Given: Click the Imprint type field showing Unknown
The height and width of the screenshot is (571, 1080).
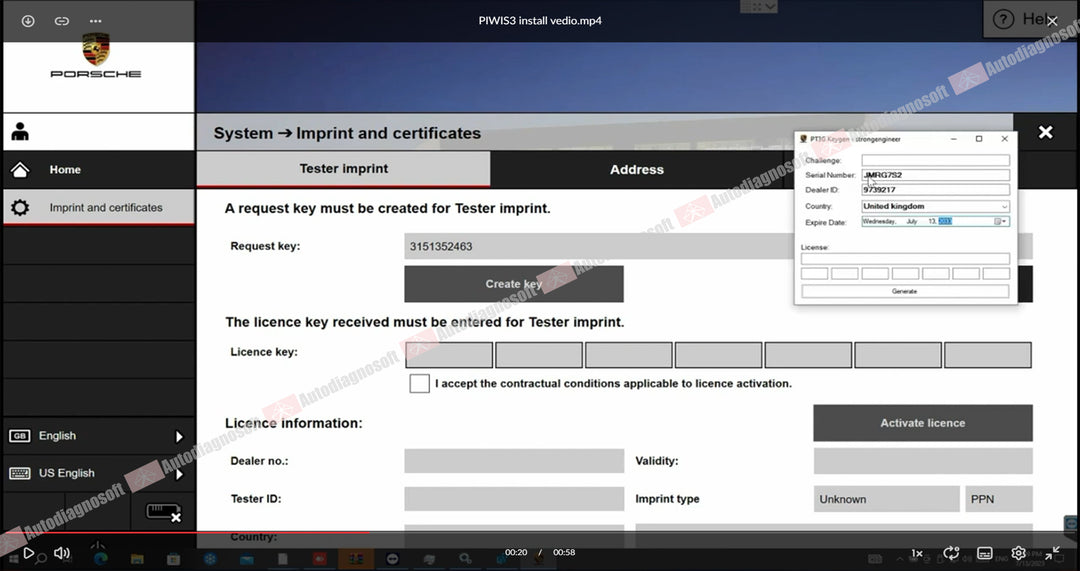Looking at the screenshot, I should coord(886,499).
